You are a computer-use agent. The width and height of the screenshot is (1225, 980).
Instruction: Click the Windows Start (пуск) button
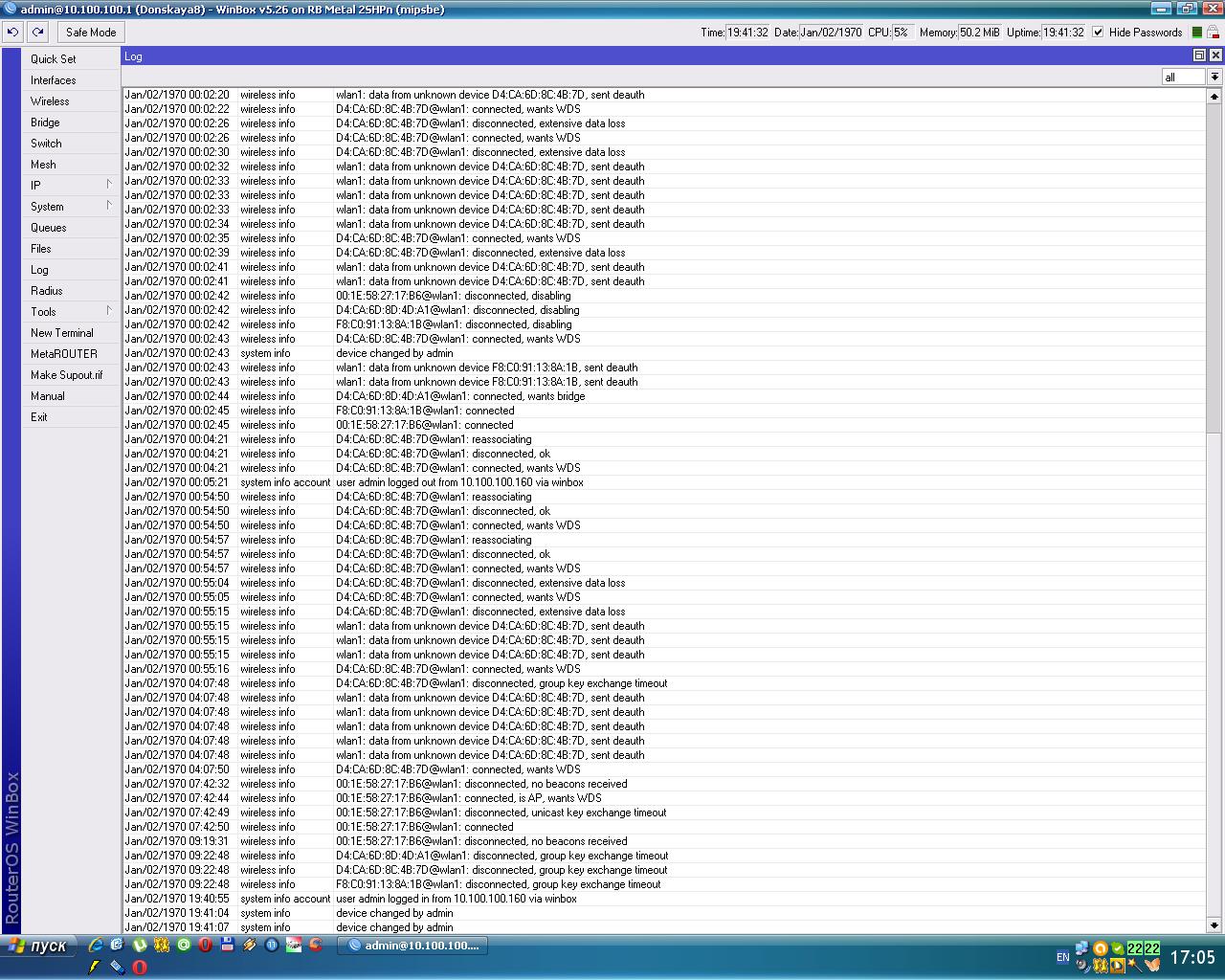point(37,946)
